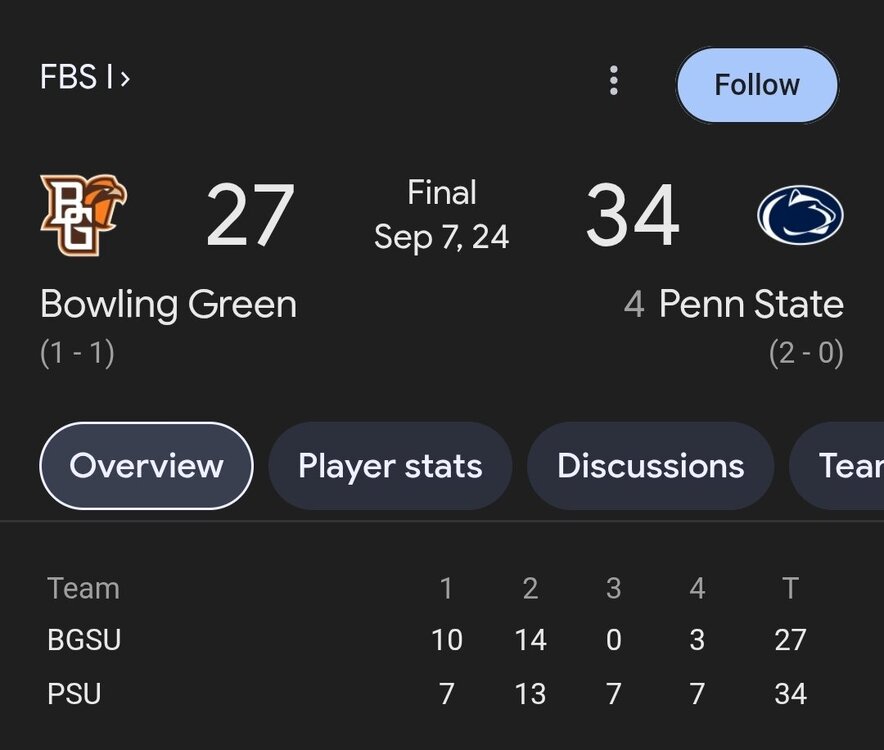Click Bowling Green's score of 27
The width and height of the screenshot is (884, 750).
pos(250,216)
